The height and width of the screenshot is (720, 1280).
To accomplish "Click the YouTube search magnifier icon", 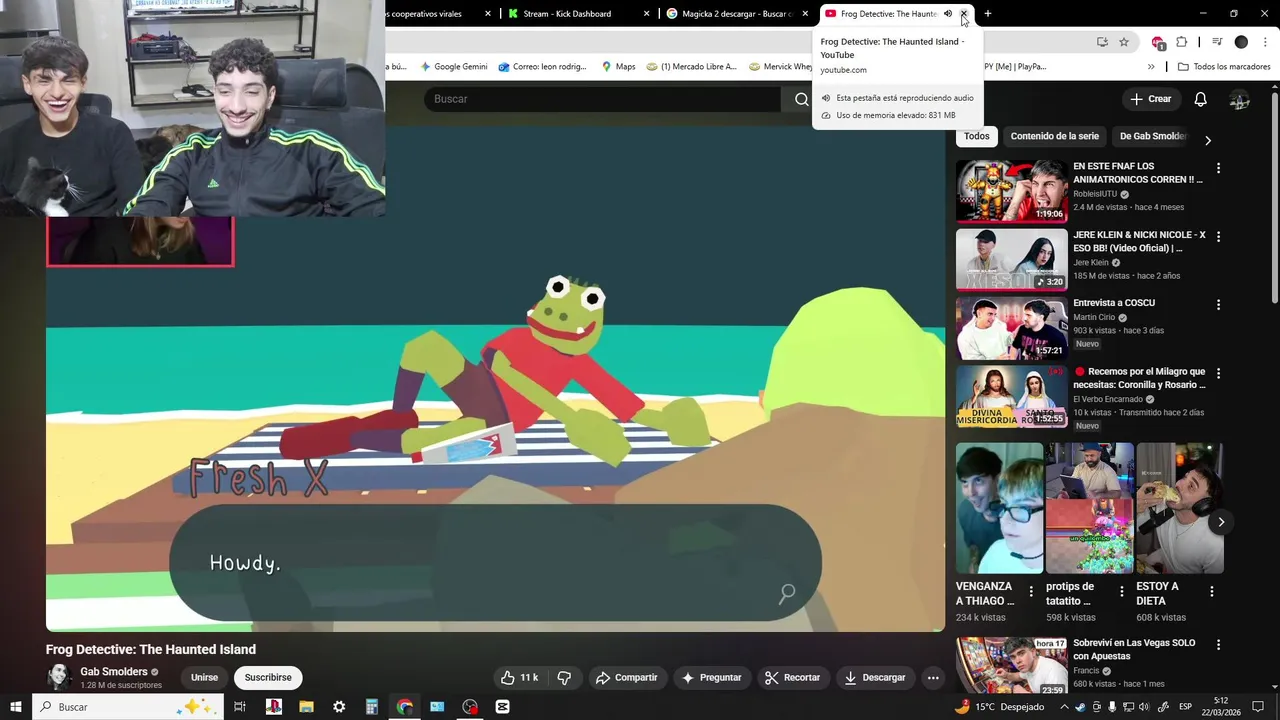I will [x=801, y=99].
